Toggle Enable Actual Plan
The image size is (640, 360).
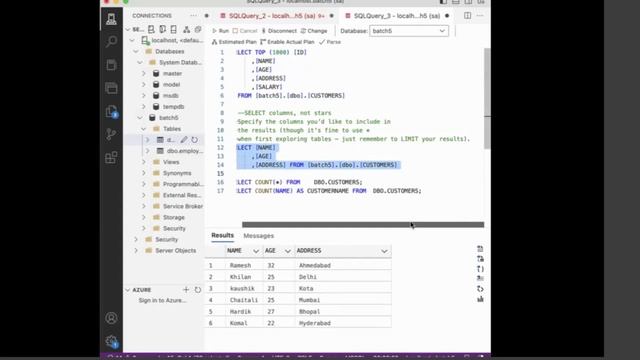[287, 42]
